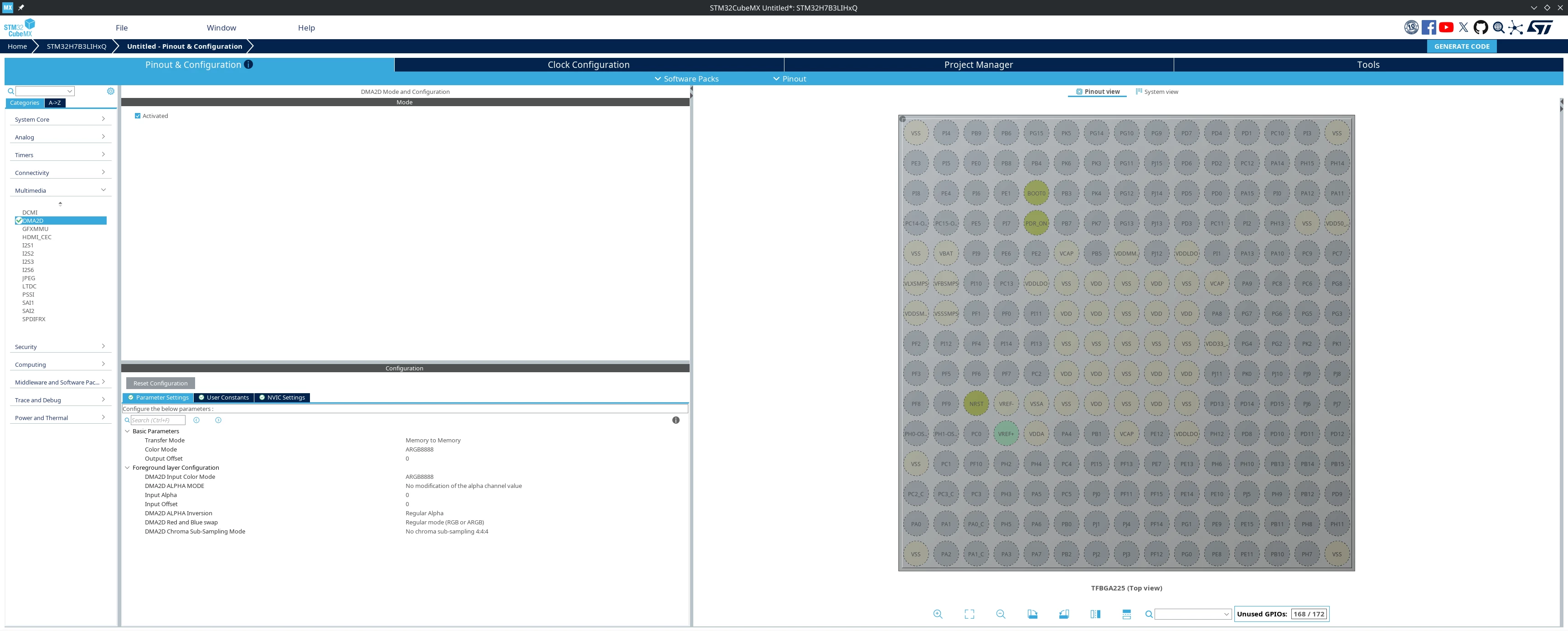Open the Help menu
Viewport: 1568px width, 631px height.
[306, 27]
